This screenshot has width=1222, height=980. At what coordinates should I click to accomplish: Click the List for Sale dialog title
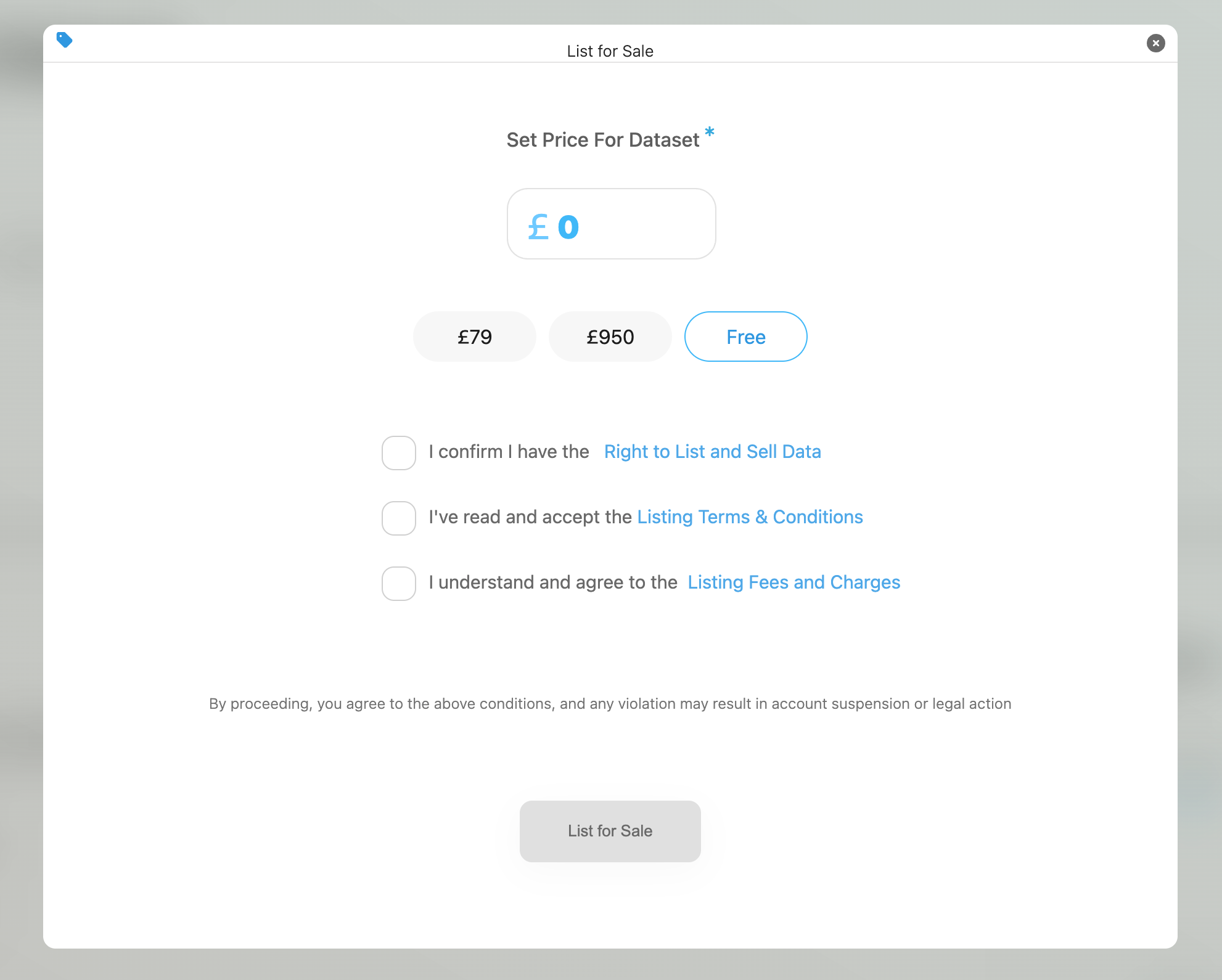610,51
